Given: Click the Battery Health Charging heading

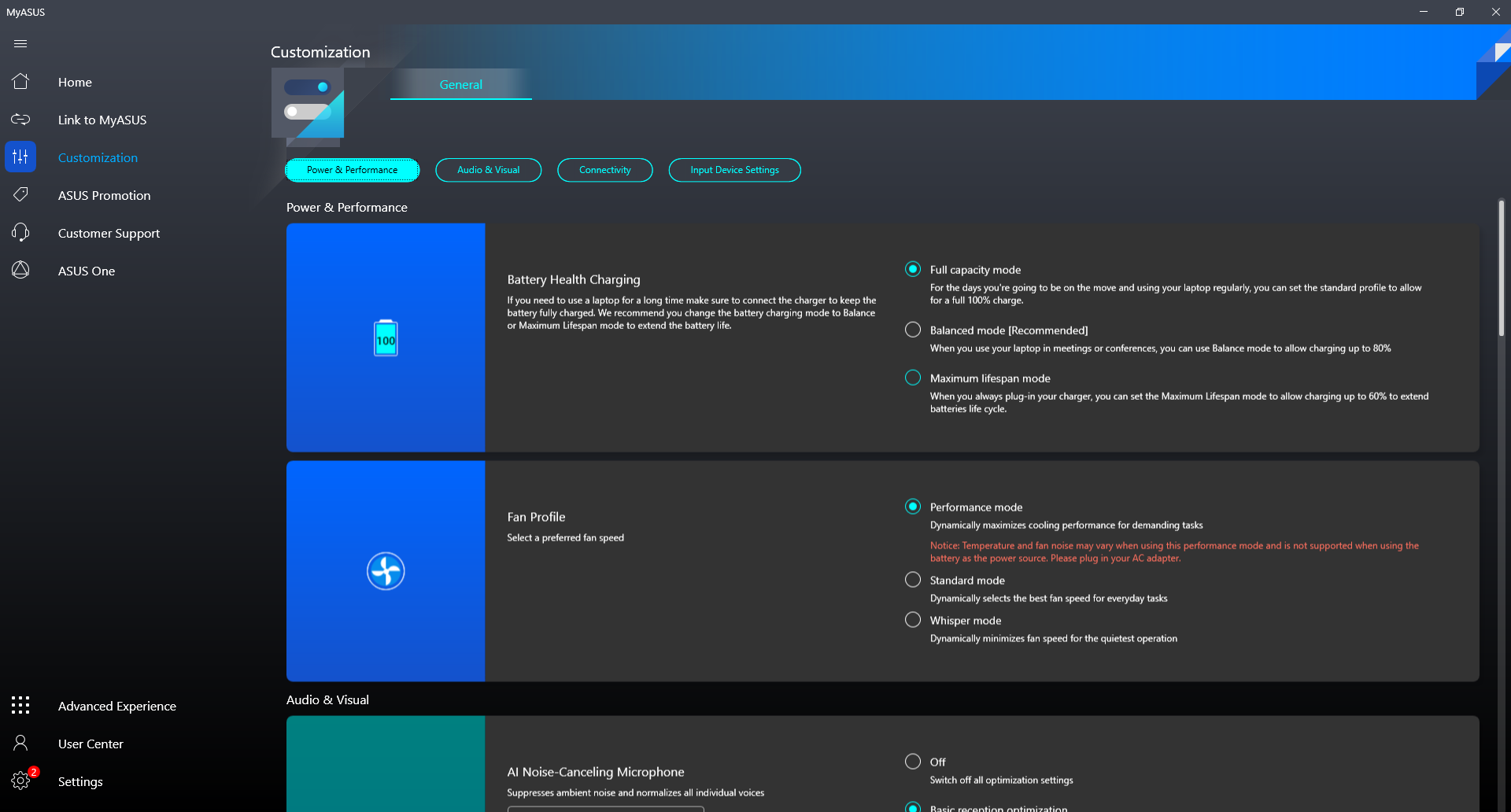Looking at the screenshot, I should tap(574, 279).
